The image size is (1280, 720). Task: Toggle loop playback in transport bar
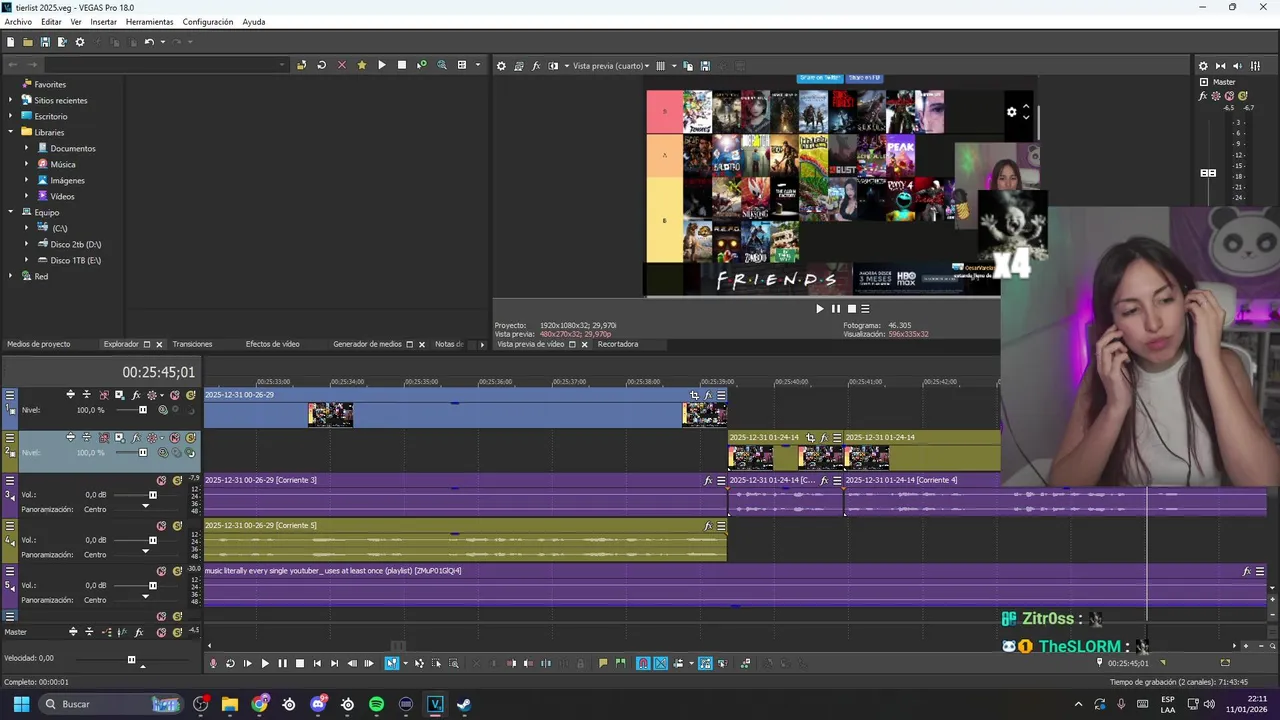pos(230,663)
